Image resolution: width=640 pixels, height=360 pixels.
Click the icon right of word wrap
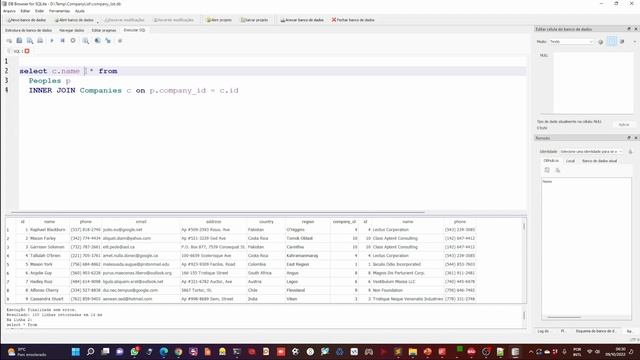[x=622, y=42]
